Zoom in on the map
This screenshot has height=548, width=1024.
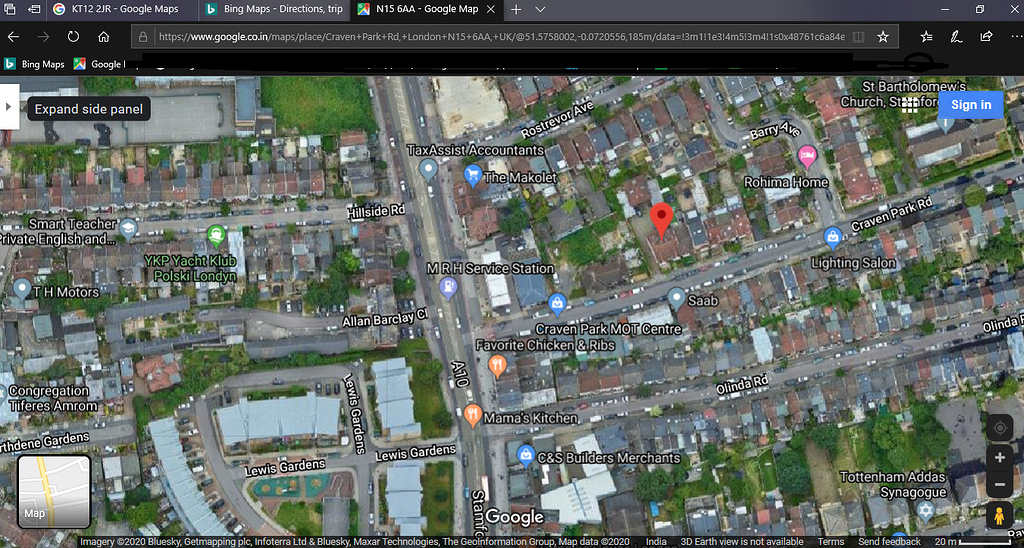(999, 458)
